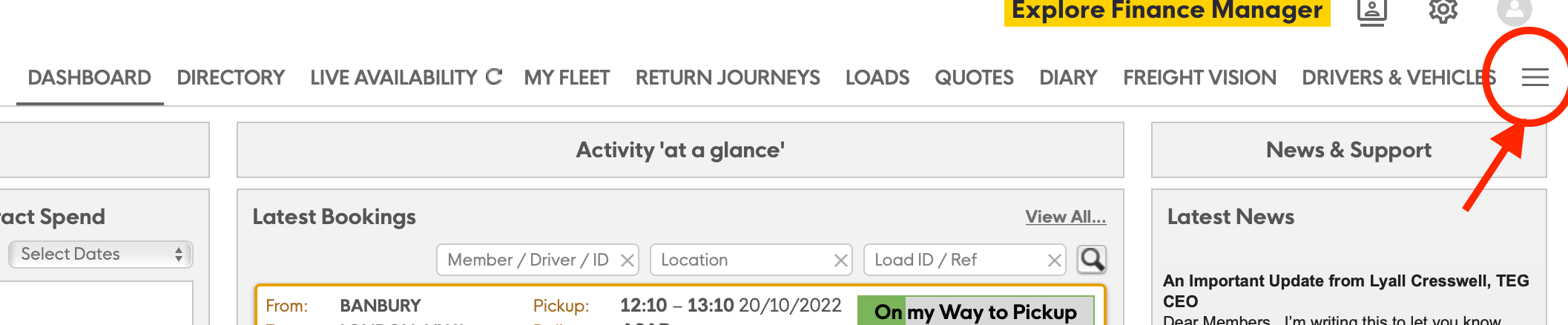Open the My Fleet tab

[x=567, y=77]
